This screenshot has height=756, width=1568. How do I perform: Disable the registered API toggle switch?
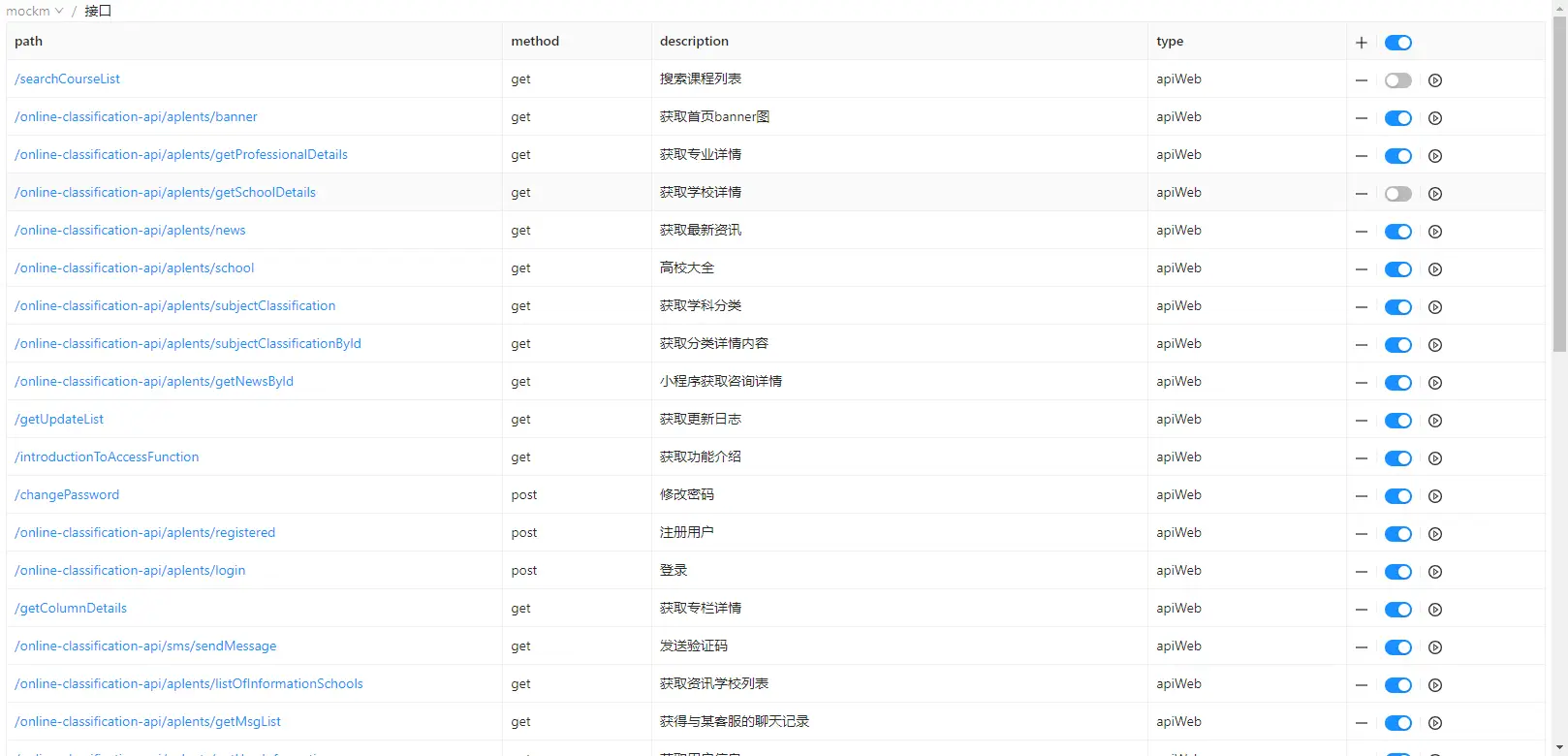[1397, 534]
